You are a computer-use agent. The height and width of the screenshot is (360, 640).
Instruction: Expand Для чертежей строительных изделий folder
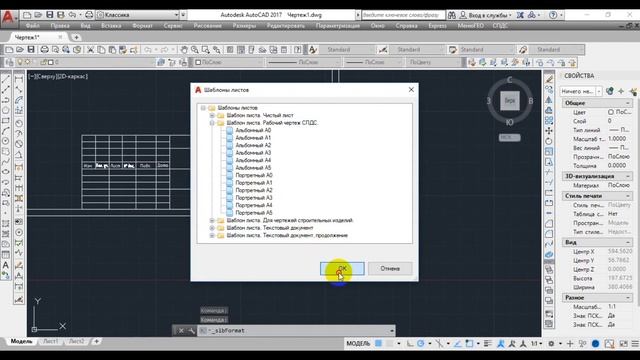click(x=212, y=220)
